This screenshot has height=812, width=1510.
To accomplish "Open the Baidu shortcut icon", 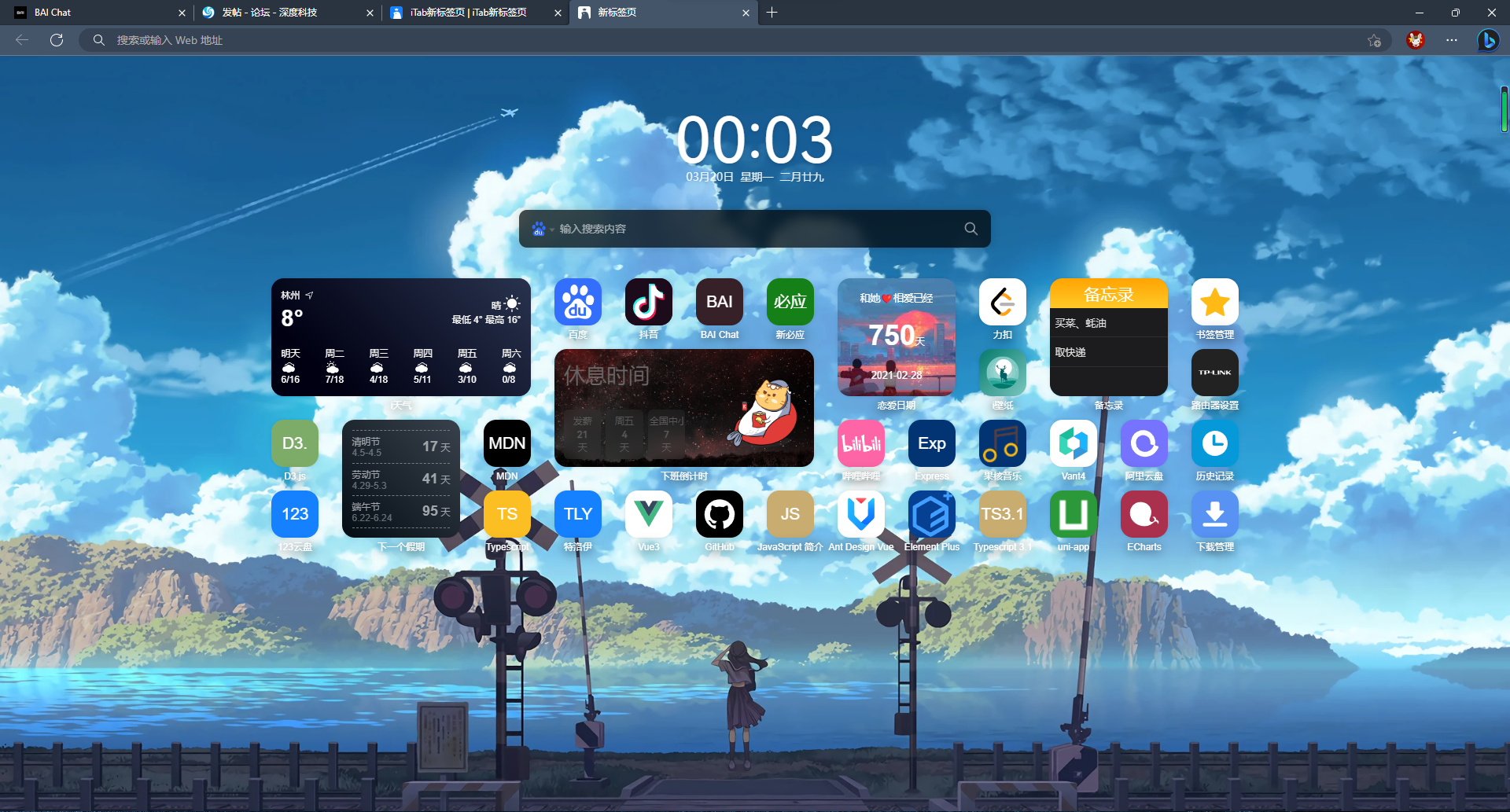I will (x=578, y=302).
